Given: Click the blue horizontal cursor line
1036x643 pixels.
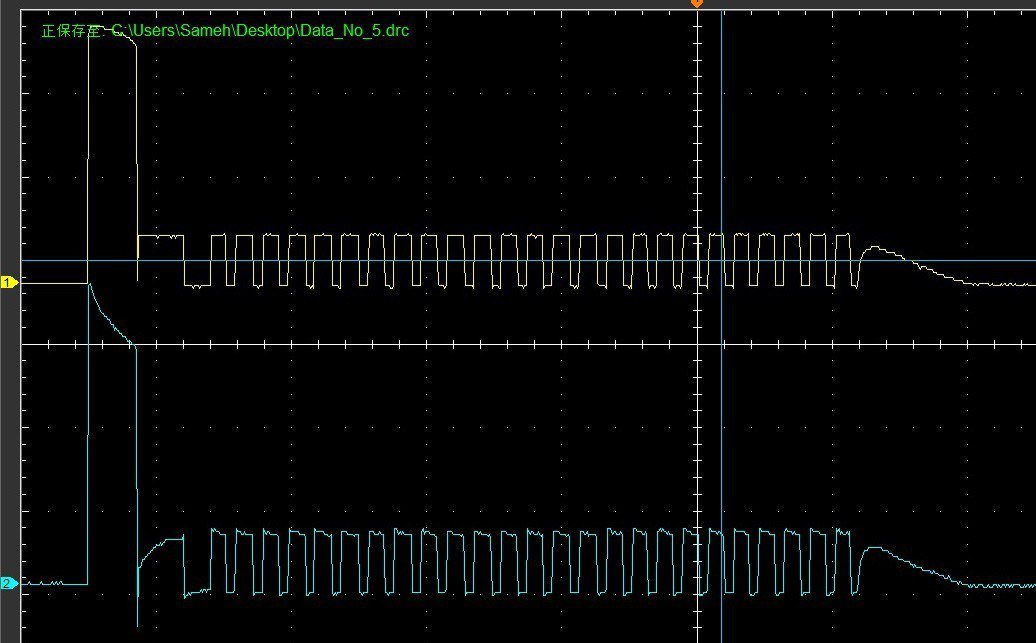Looking at the screenshot, I should click(x=529, y=260).
